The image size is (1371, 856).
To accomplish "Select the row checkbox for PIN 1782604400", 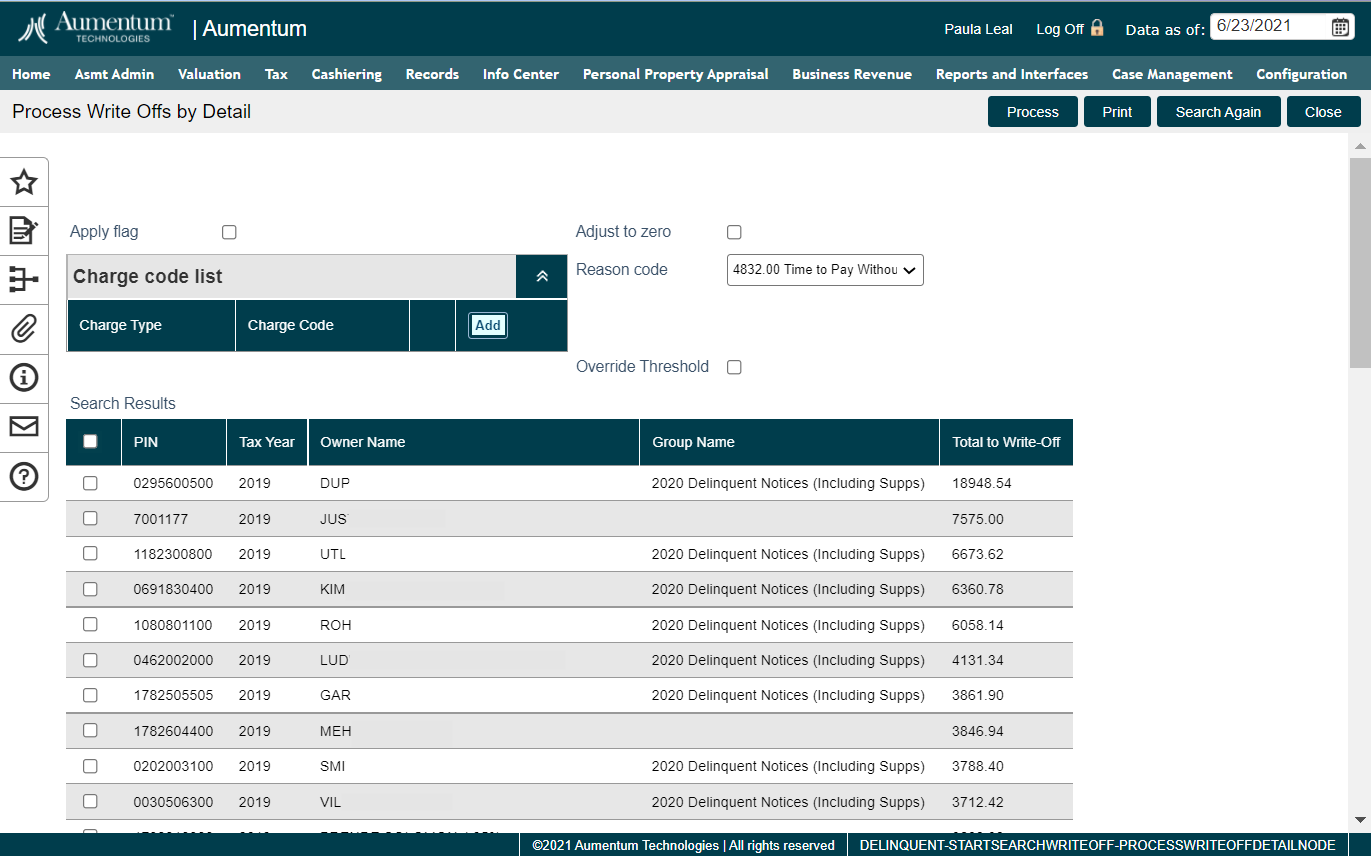I will (90, 730).
